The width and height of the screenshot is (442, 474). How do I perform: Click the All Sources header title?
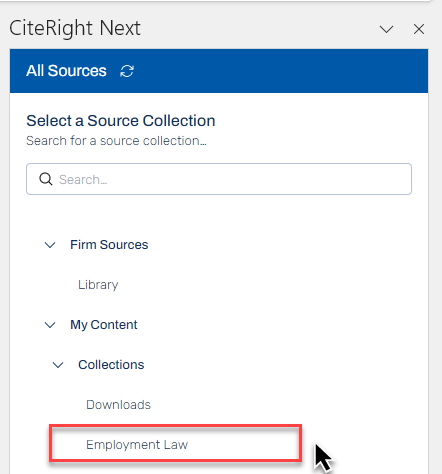pos(66,71)
